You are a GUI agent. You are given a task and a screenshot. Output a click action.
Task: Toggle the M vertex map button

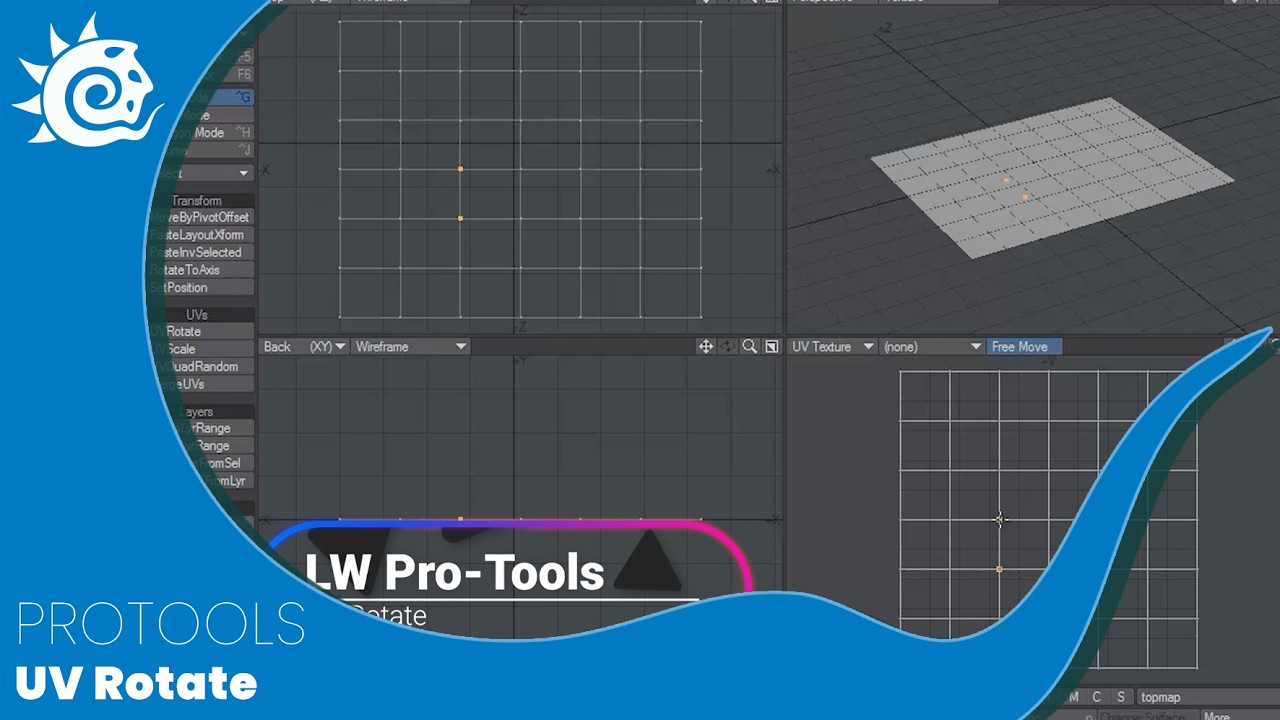coord(1074,697)
